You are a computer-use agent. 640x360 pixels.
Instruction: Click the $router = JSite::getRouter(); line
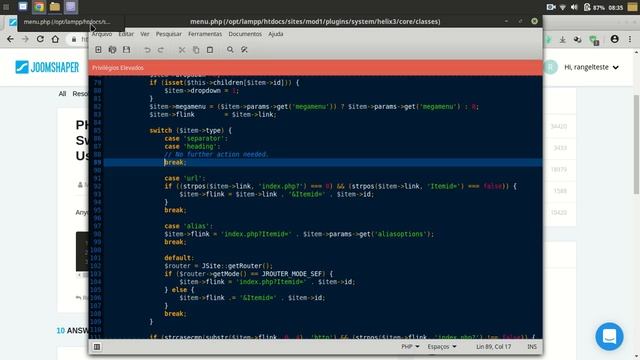pos(218,266)
